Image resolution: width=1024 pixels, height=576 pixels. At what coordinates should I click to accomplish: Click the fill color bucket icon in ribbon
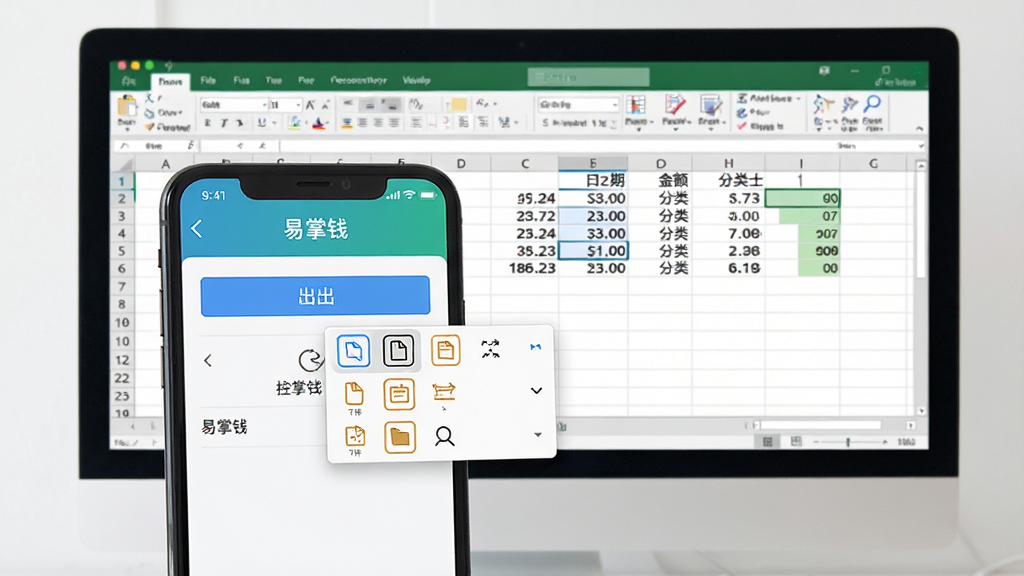(x=295, y=123)
